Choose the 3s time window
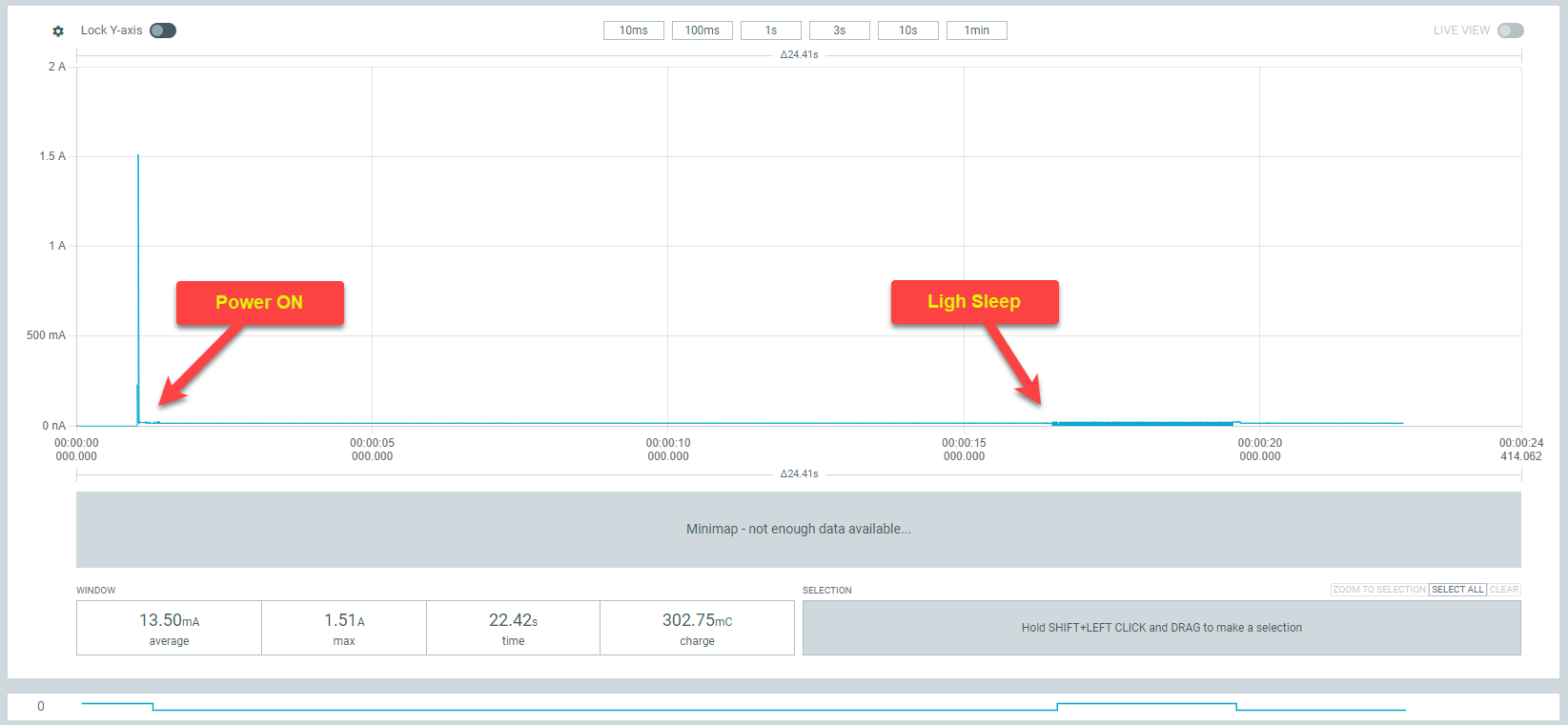This screenshot has height=725, width=1568. tap(839, 30)
